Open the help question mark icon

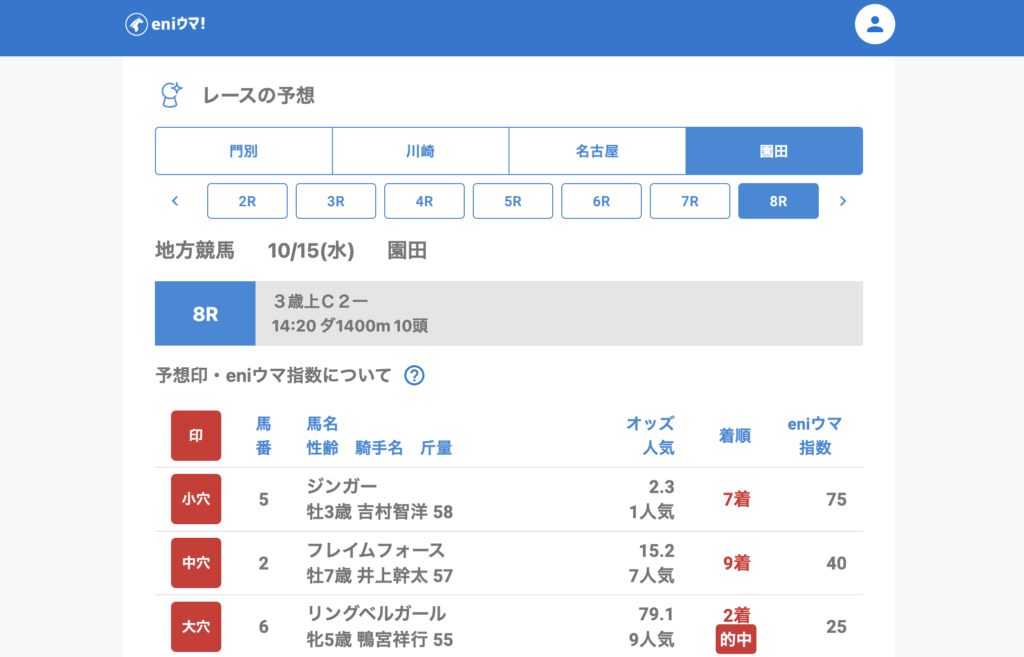[414, 376]
